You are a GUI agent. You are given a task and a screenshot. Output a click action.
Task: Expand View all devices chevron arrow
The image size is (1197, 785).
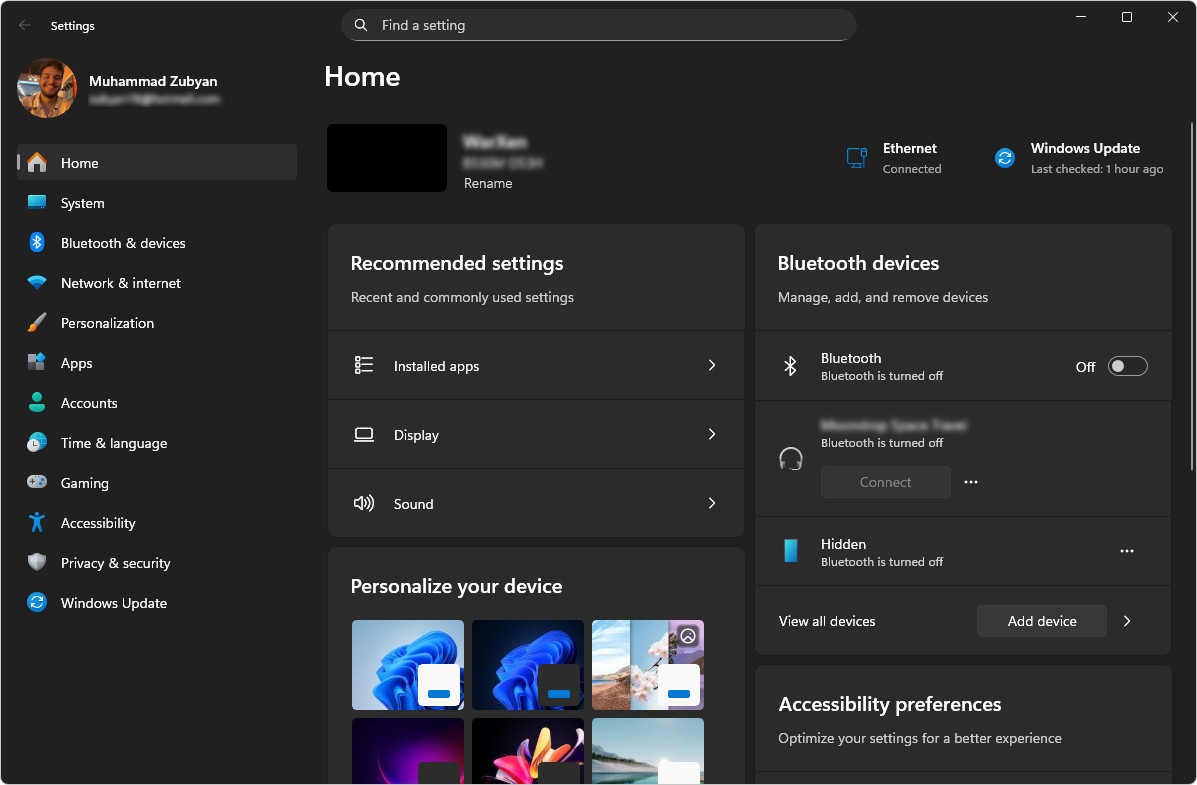coord(1127,621)
